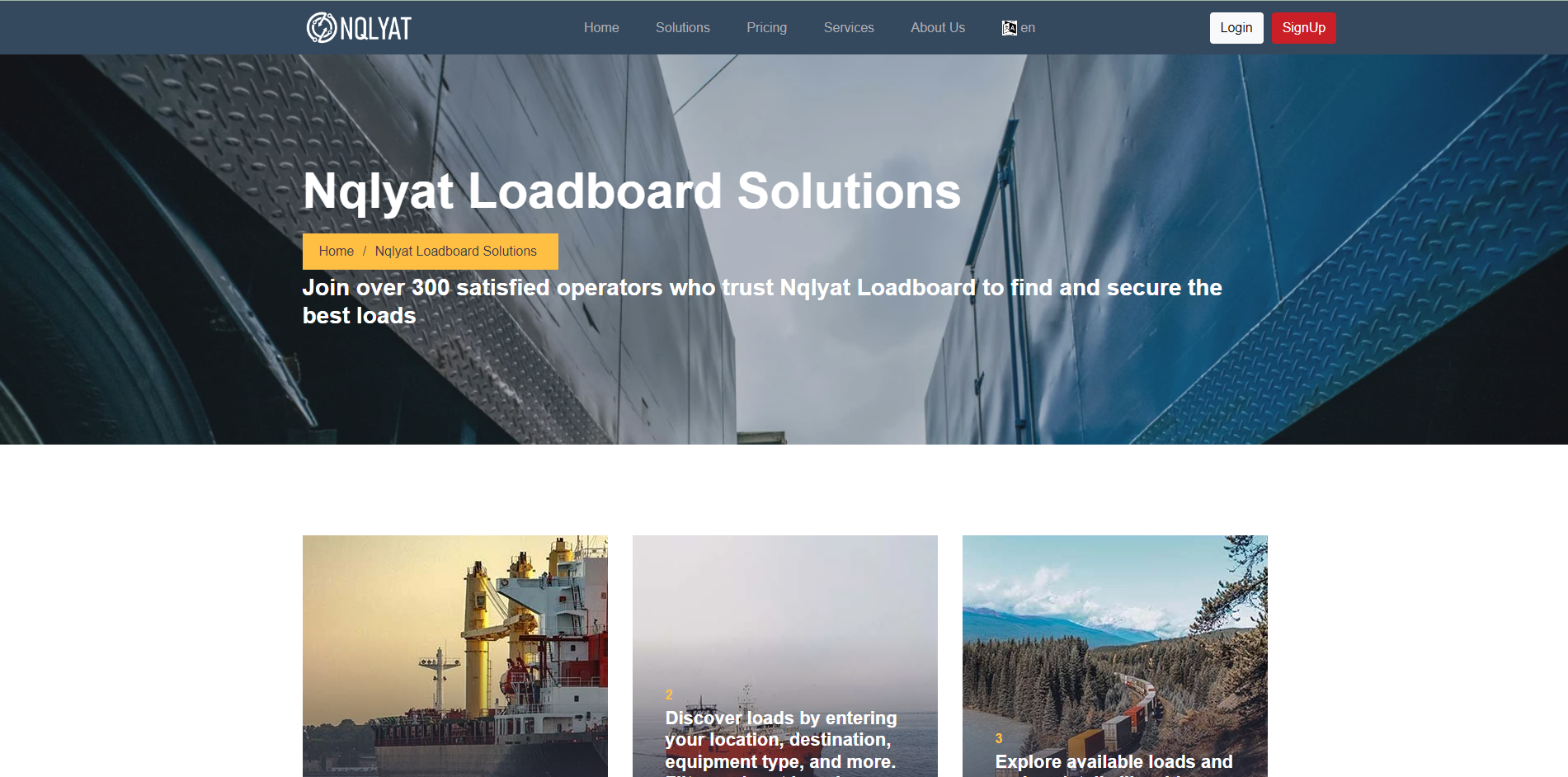Open the 'en' language selector
The image size is (1568, 777).
pos(1028,28)
